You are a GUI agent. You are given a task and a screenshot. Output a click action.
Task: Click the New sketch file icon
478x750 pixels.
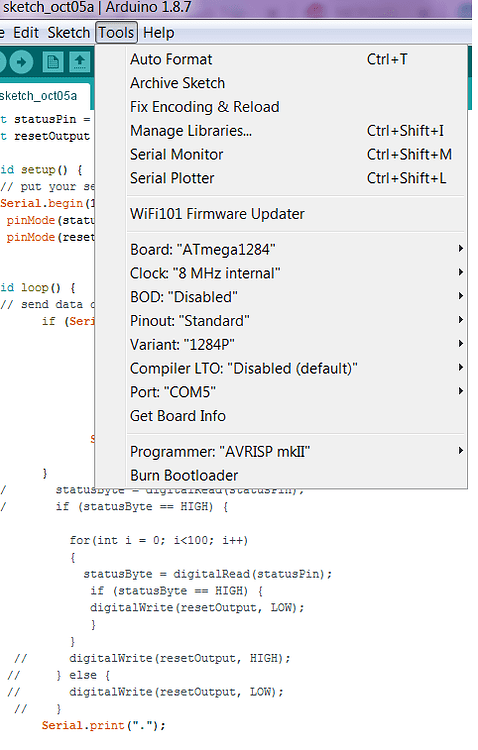pos(53,62)
